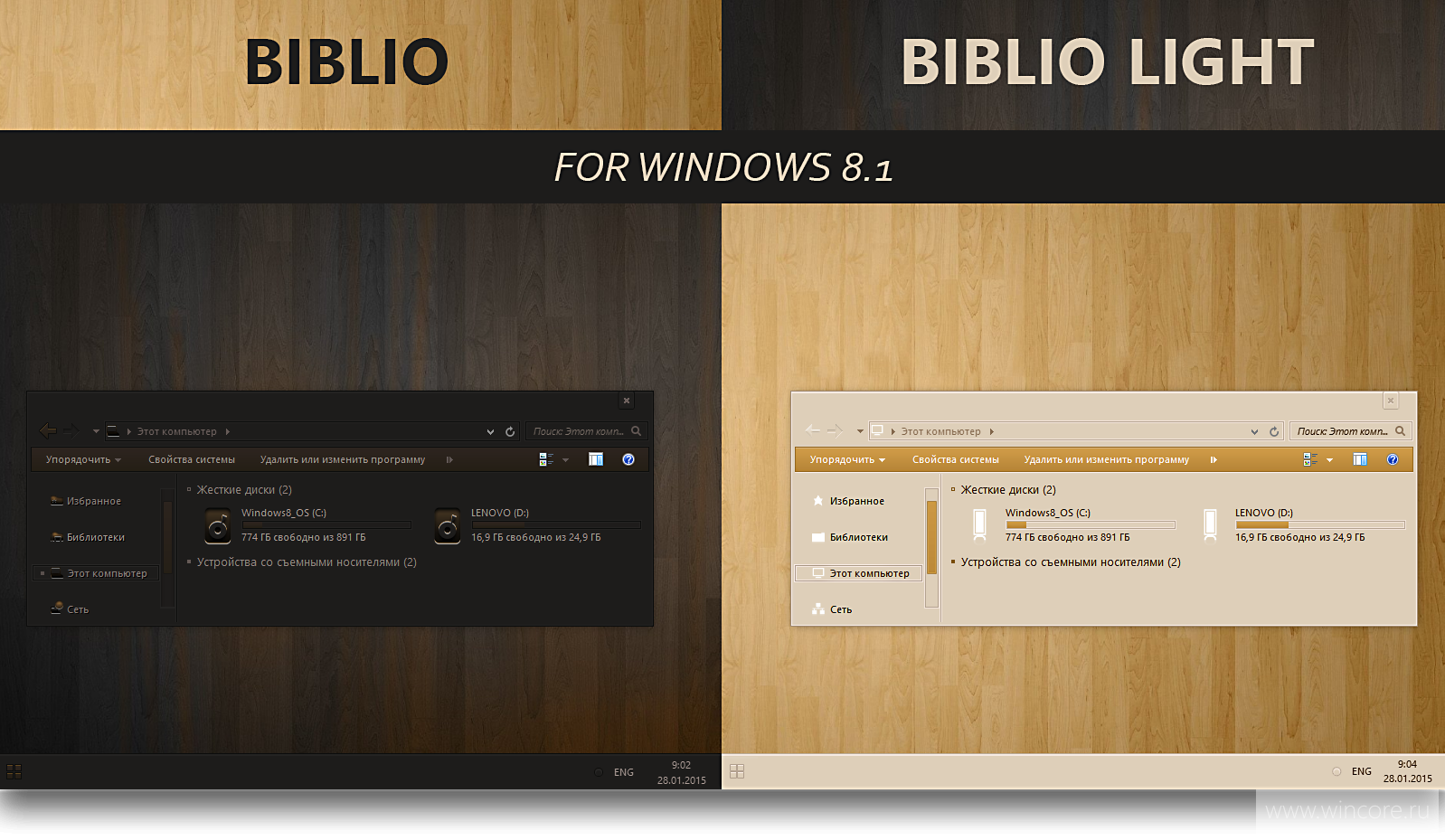Switch ENG input language on light taskbar

click(x=1362, y=771)
